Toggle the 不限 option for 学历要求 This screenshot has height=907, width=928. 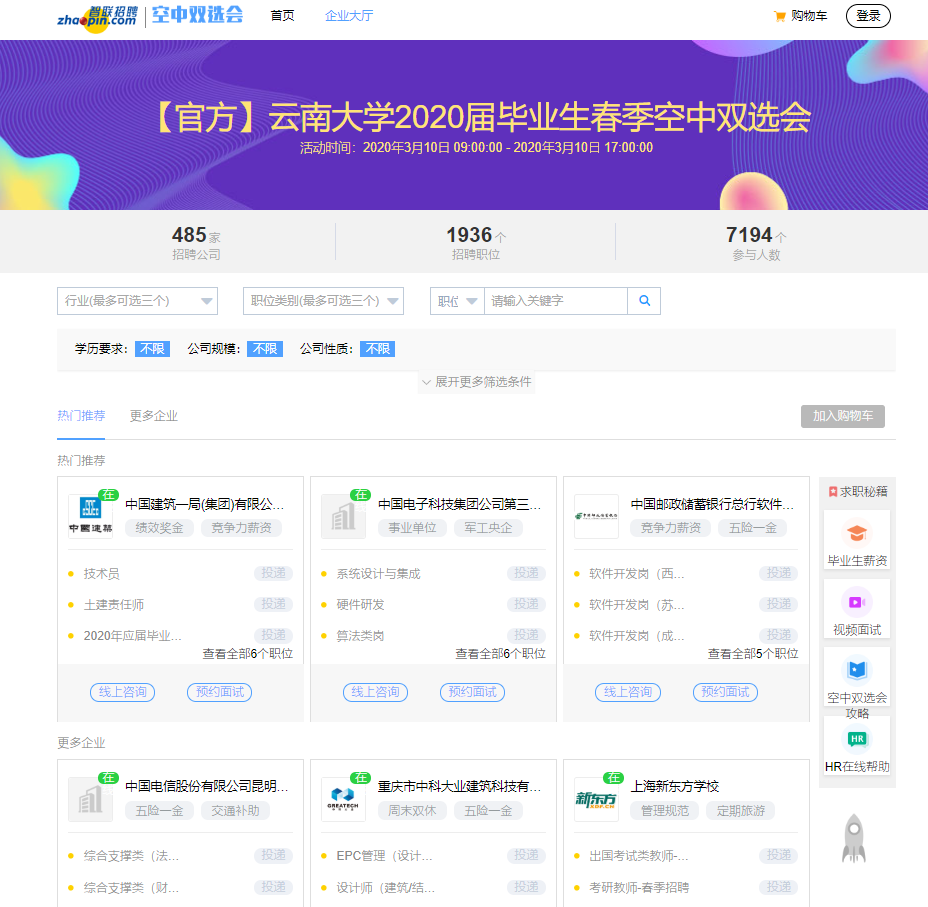click(x=152, y=349)
